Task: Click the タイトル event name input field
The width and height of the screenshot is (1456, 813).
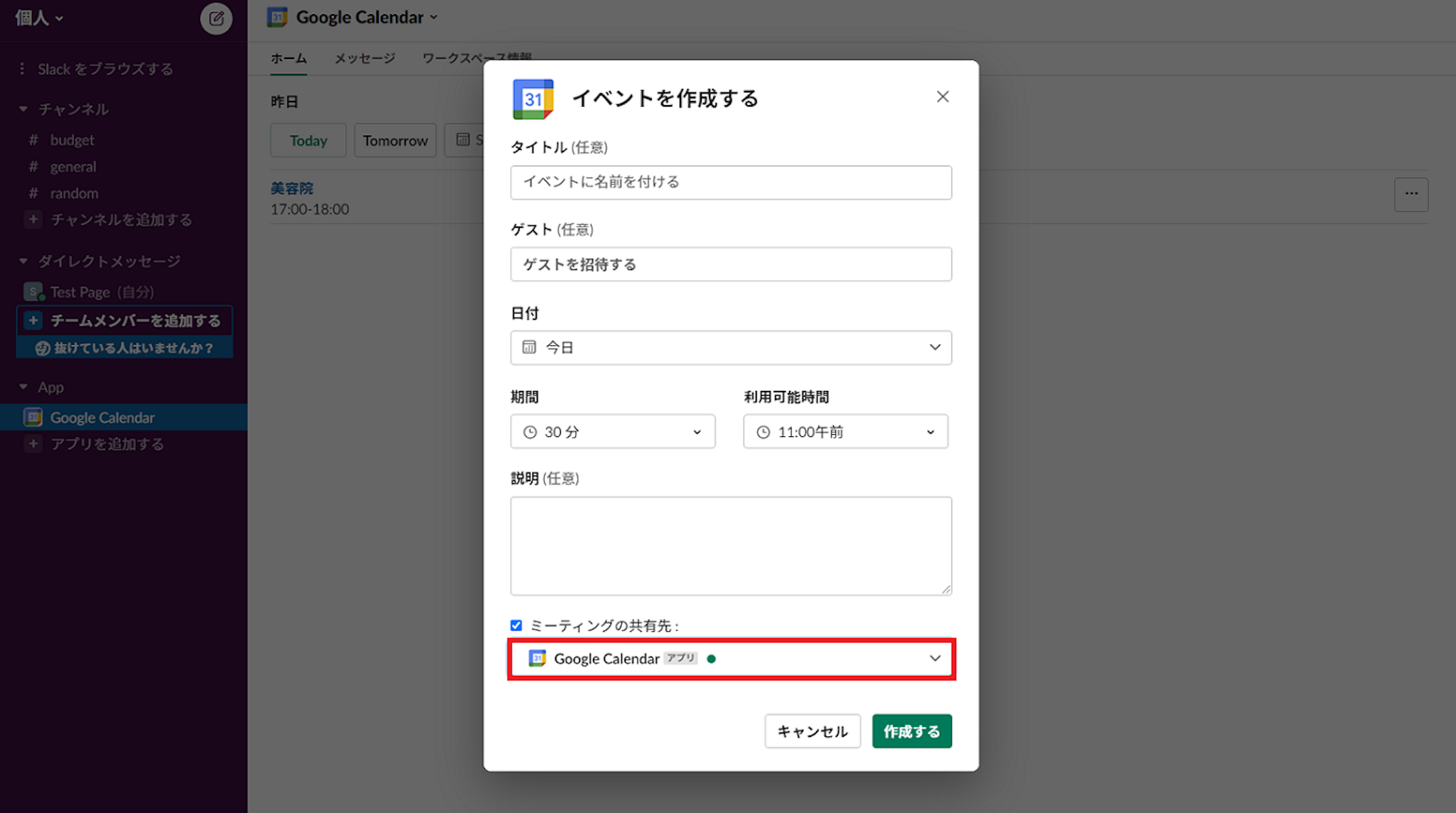Action: [731, 183]
